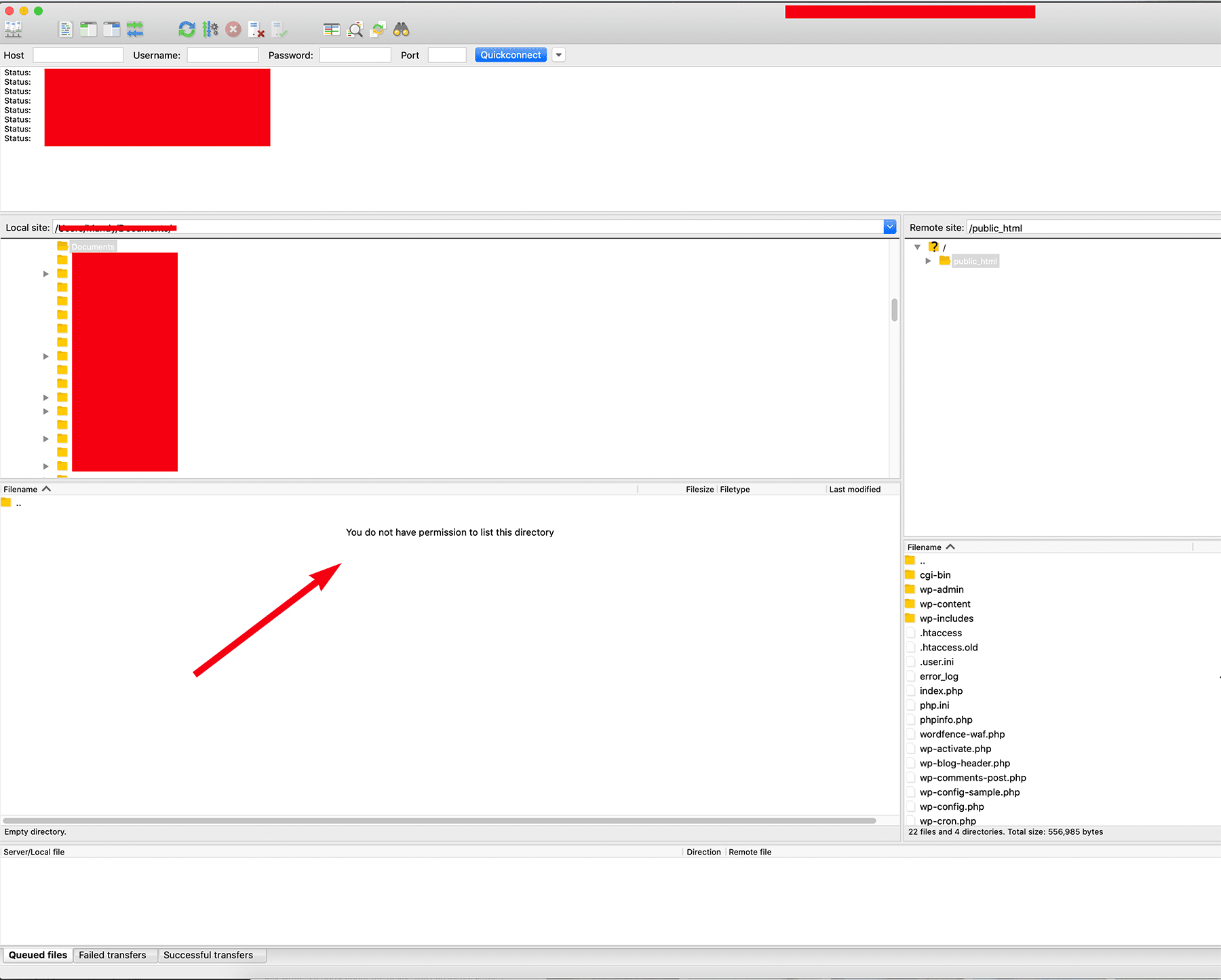Expand the first collapsed folder below Documents
Image resolution: width=1221 pixels, height=980 pixels.
(45, 274)
